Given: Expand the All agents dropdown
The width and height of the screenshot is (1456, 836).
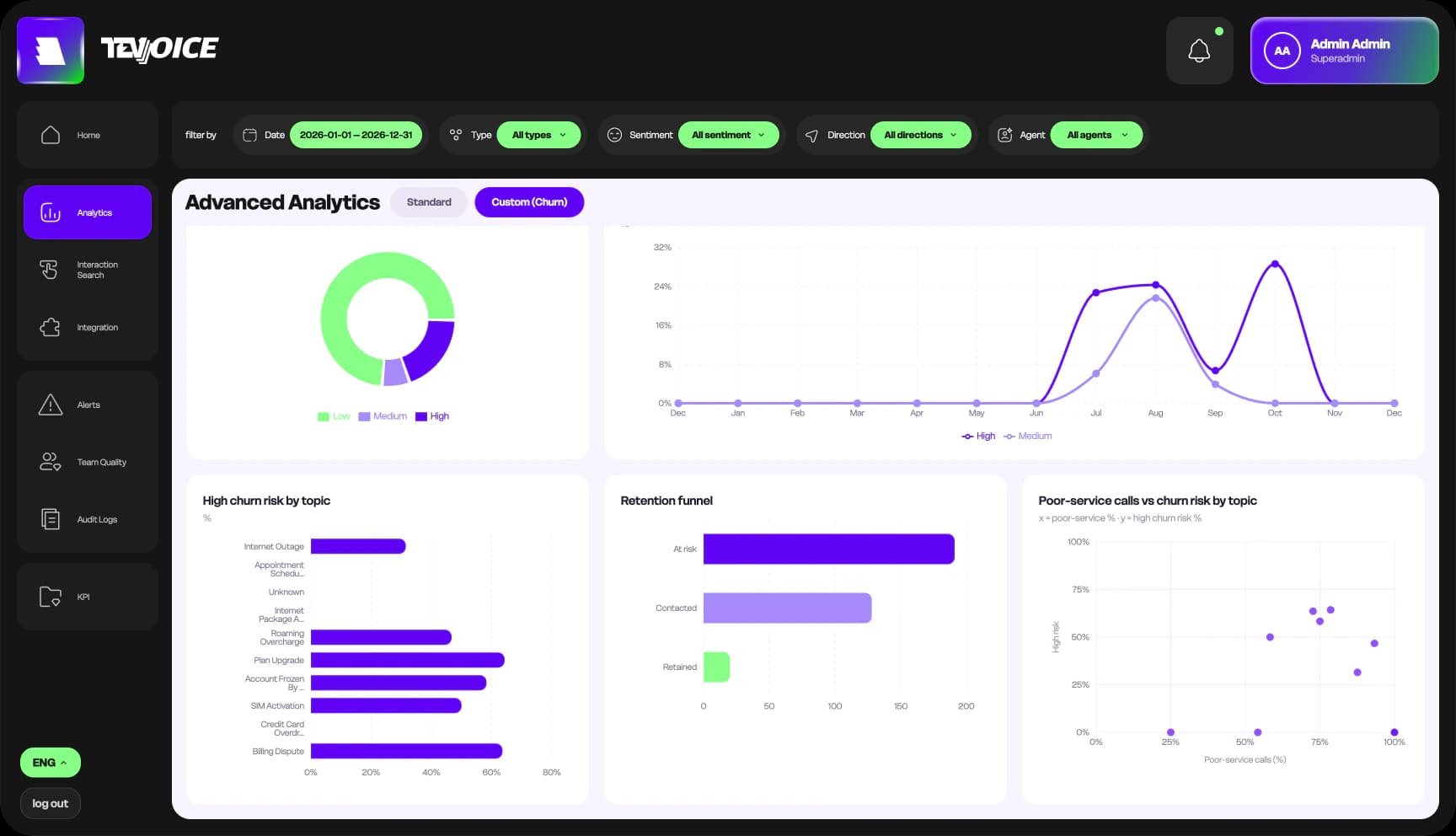Looking at the screenshot, I should click(x=1097, y=135).
